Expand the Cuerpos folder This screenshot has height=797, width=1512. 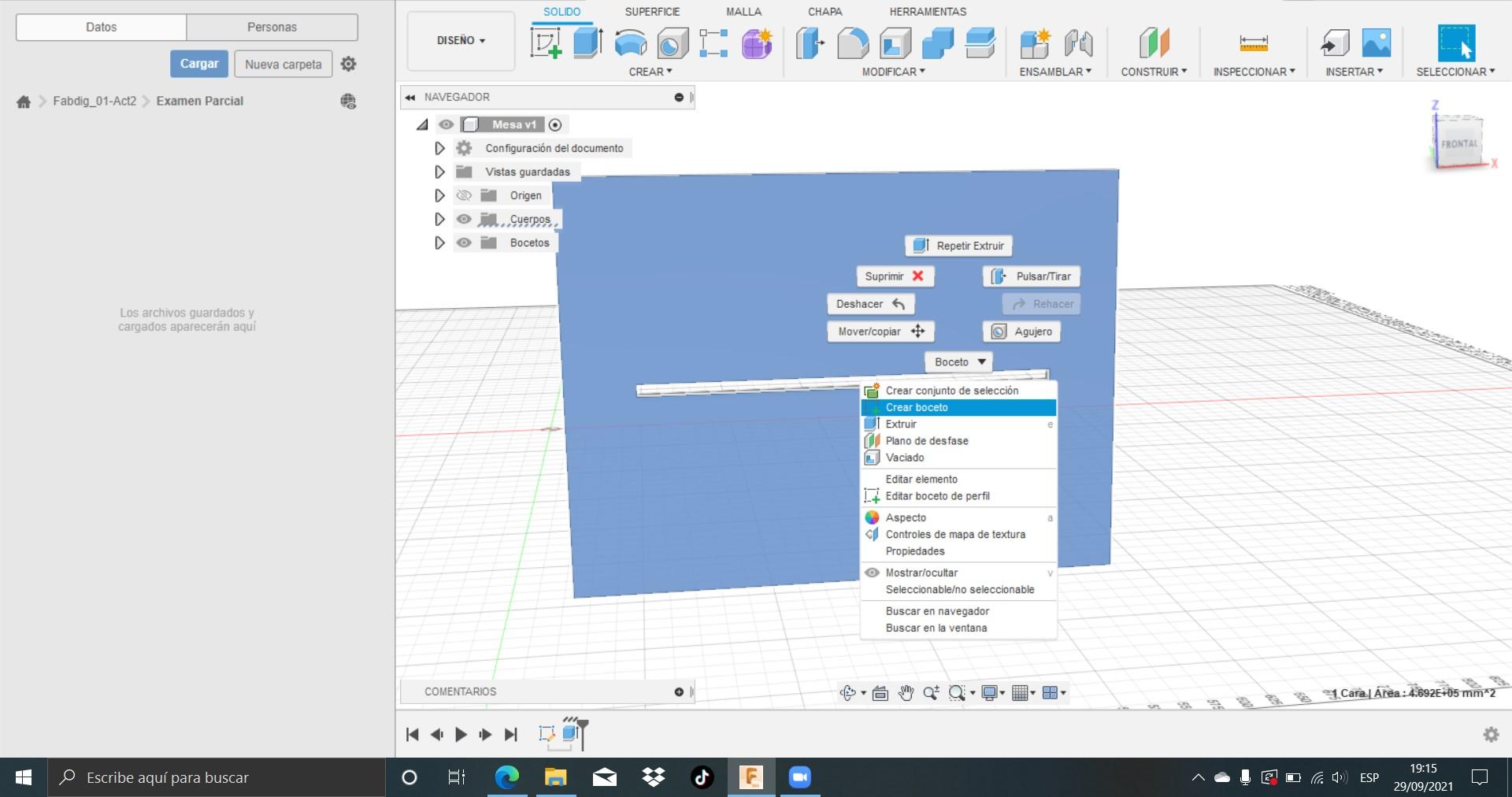(x=439, y=219)
